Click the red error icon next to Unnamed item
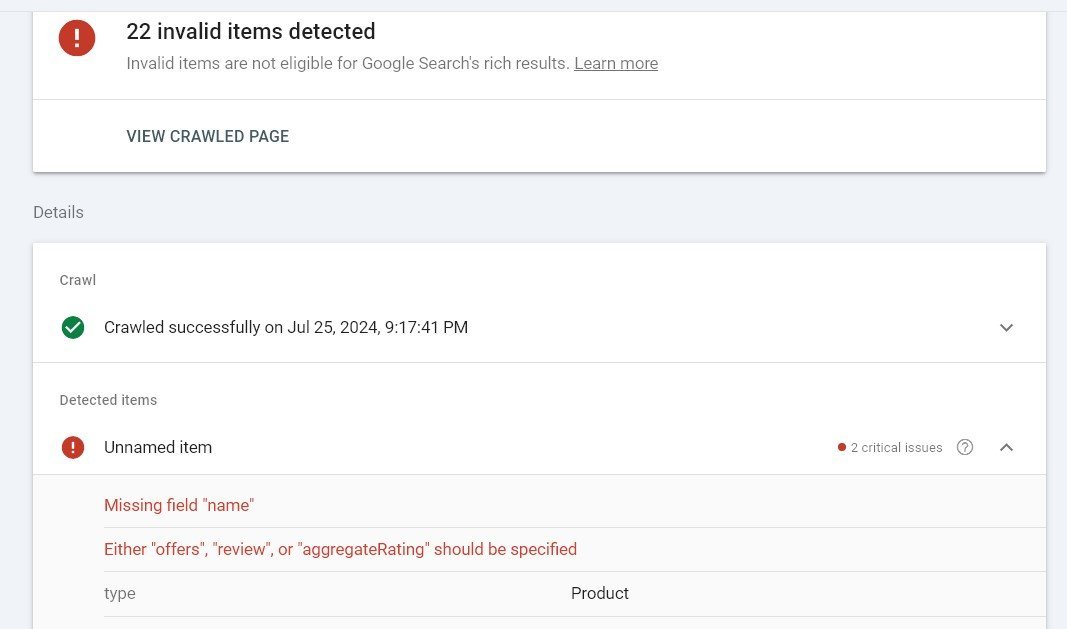The width and height of the screenshot is (1067, 629). 73,447
